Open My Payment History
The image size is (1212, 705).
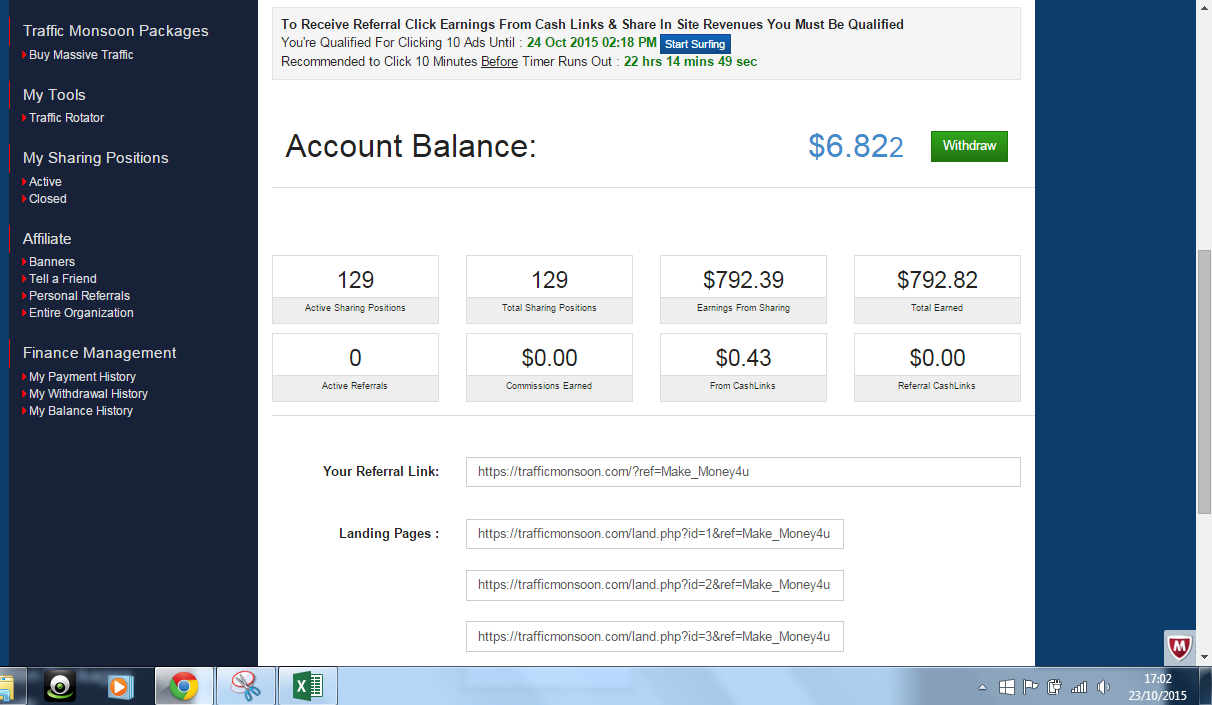(x=82, y=377)
